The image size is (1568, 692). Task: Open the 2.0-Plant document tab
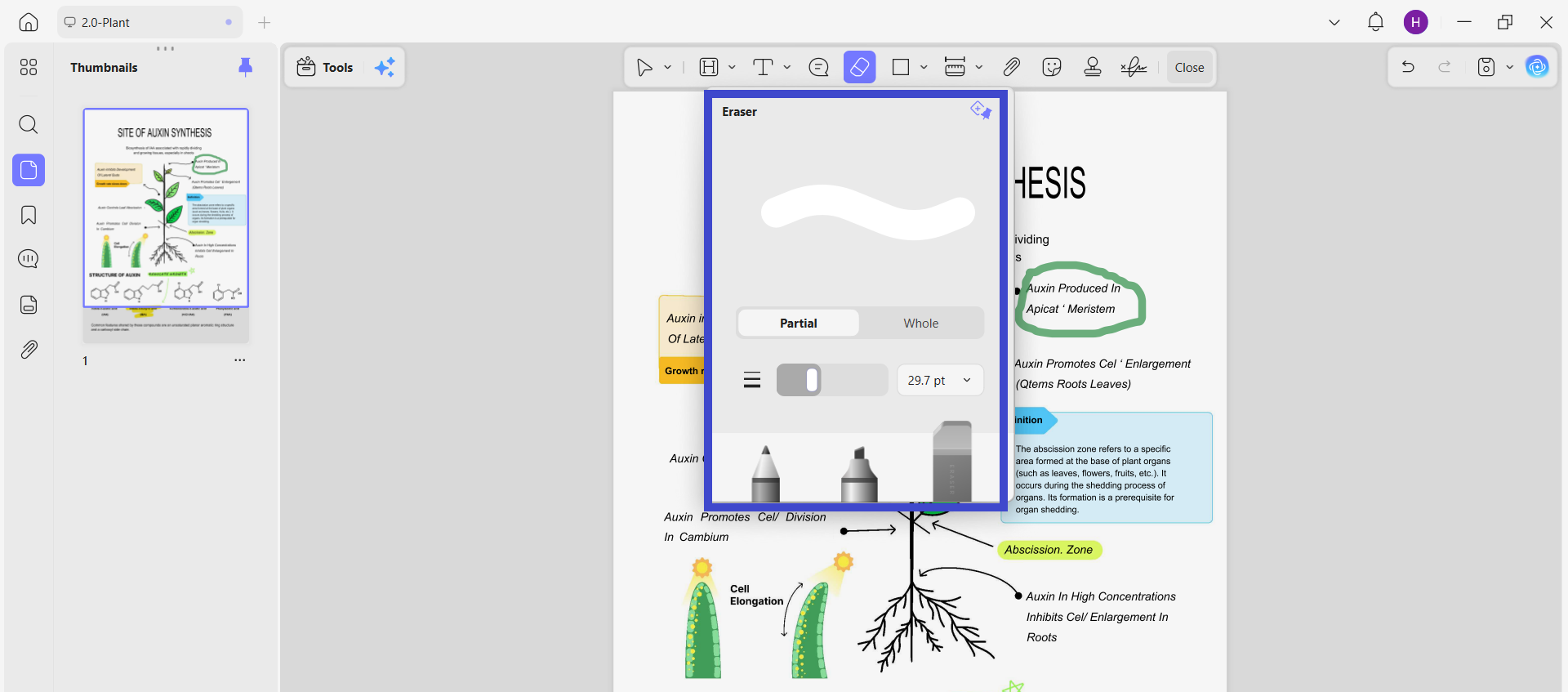(x=149, y=22)
